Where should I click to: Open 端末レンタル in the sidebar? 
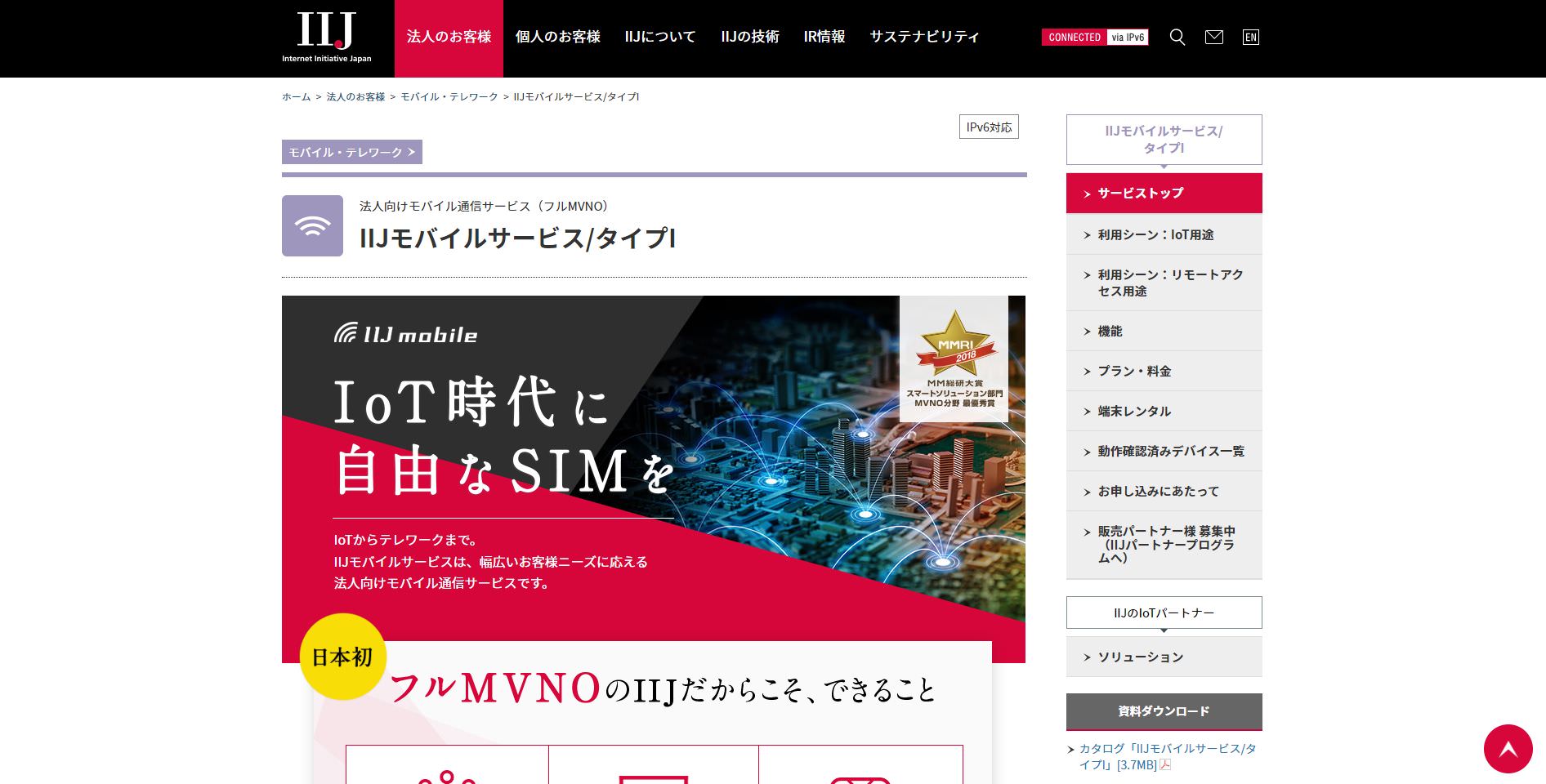1164,411
